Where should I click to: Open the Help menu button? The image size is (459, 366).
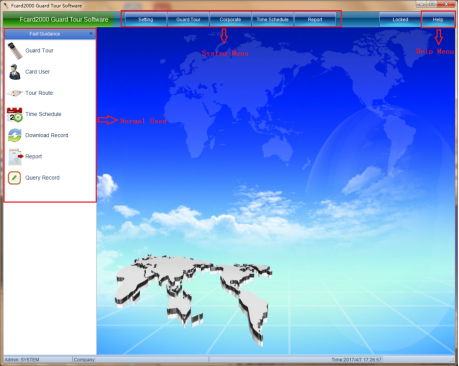tap(438, 19)
